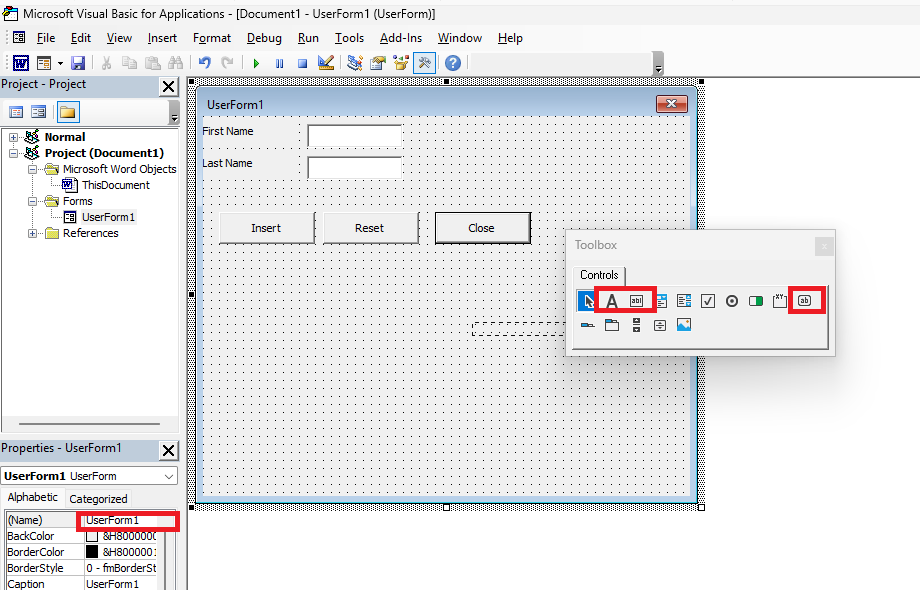Select the OptionButton control in Toolbox
Screen dimensions: 920x590
coord(732,301)
